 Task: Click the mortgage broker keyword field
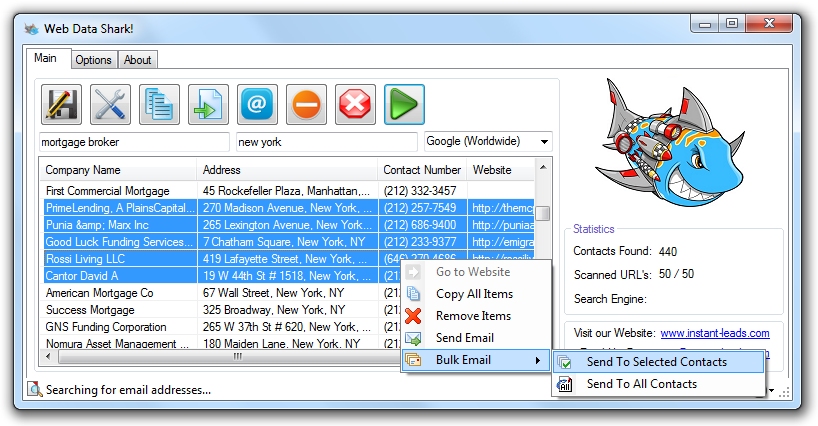tap(134, 142)
